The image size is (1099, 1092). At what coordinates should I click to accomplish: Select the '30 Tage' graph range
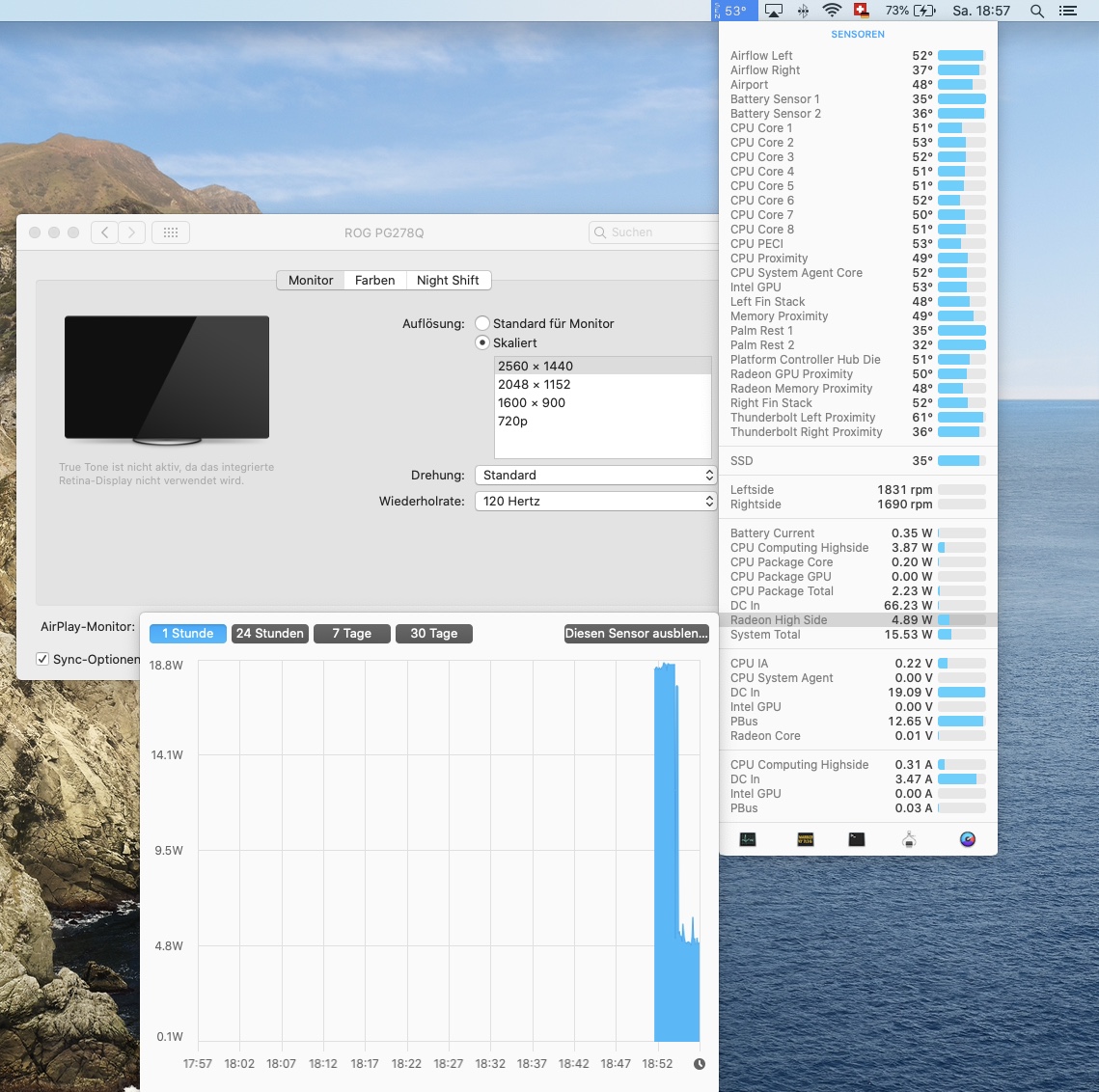pyautogui.click(x=434, y=634)
